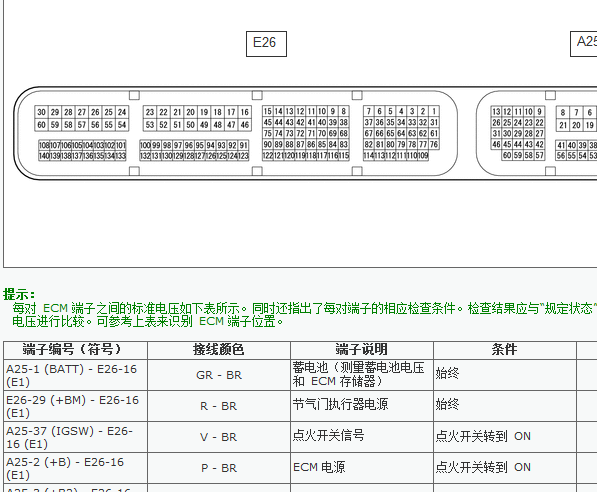Click the hint line starting with '每对 ECM 端子之间'
The height and width of the screenshot is (492, 597).
click(x=304, y=308)
